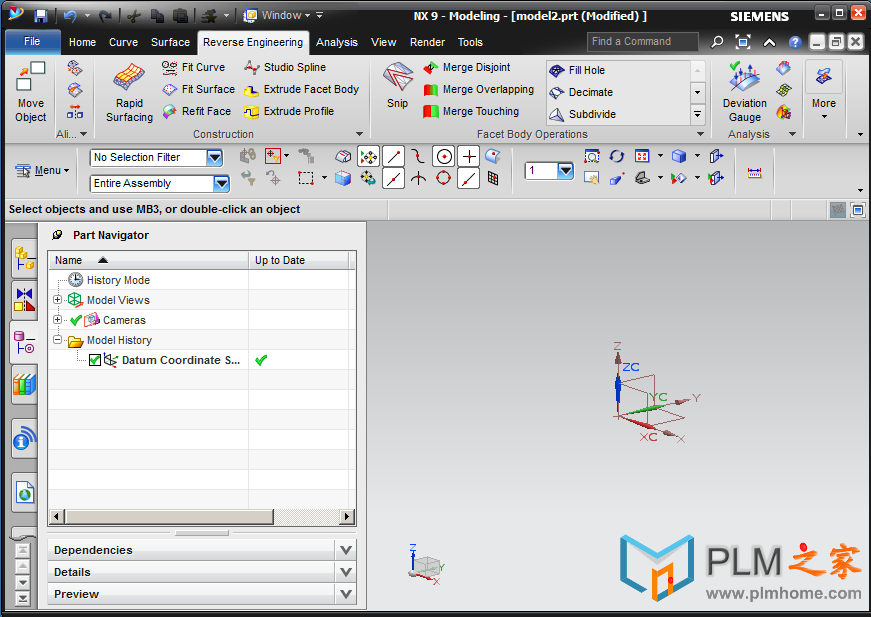The image size is (871, 617).
Task: Click the Paste clipboard icon
Action: (x=180, y=16)
